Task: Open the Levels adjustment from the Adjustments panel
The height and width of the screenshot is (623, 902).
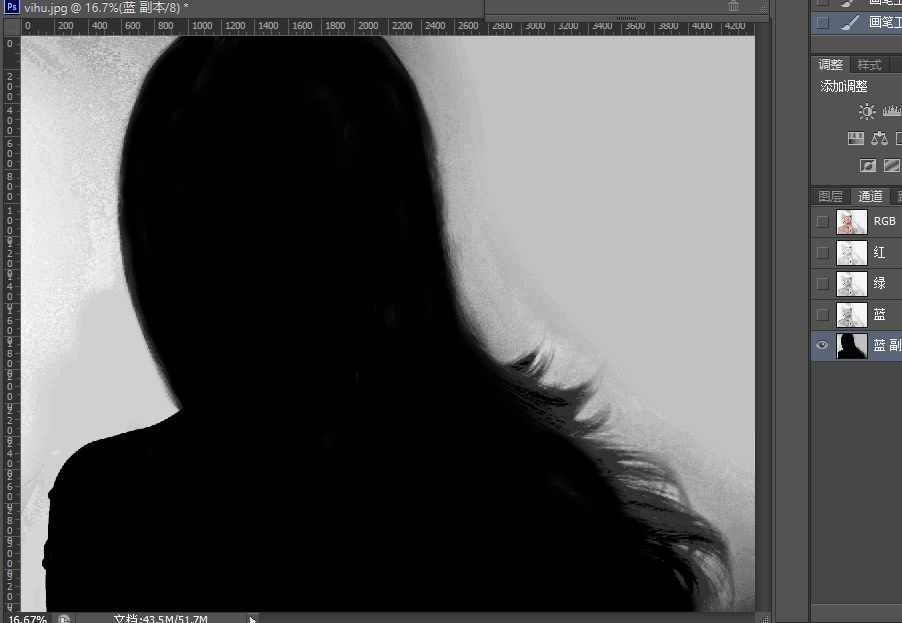Action: click(x=890, y=112)
